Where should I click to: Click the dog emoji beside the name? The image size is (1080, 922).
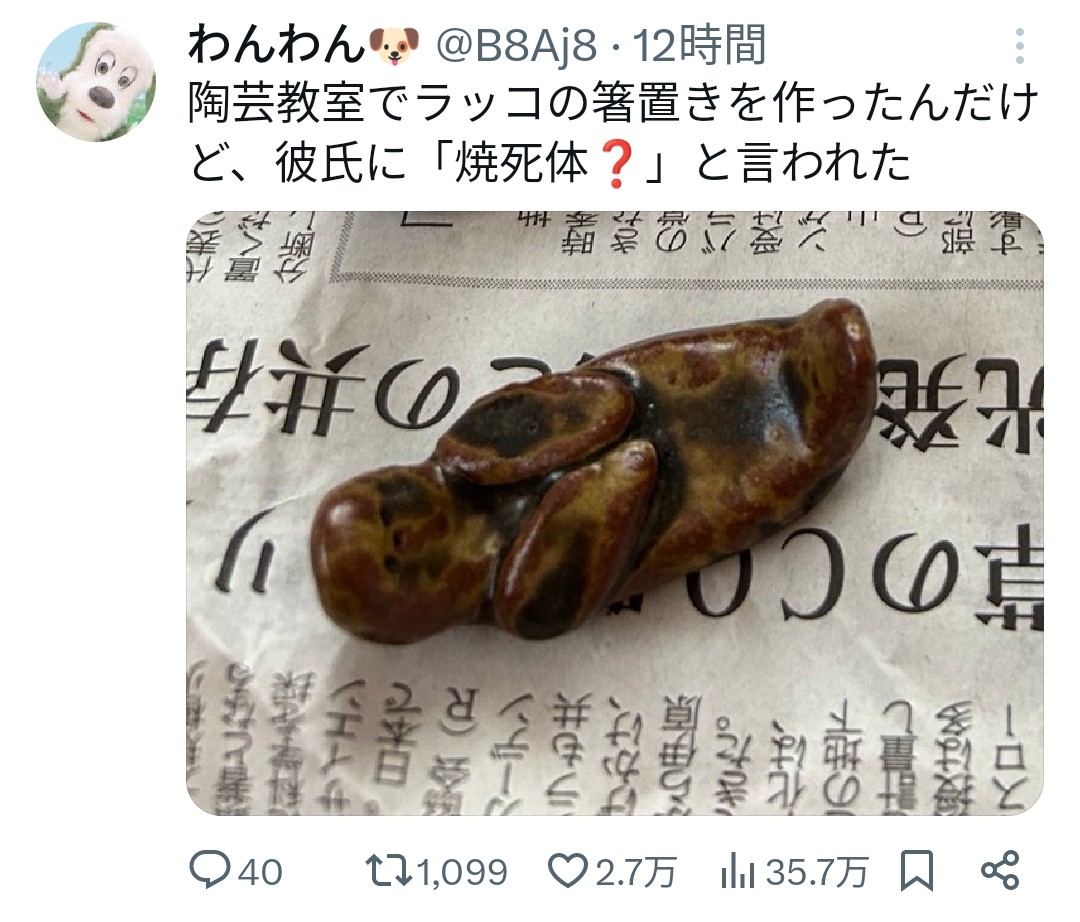tap(393, 46)
